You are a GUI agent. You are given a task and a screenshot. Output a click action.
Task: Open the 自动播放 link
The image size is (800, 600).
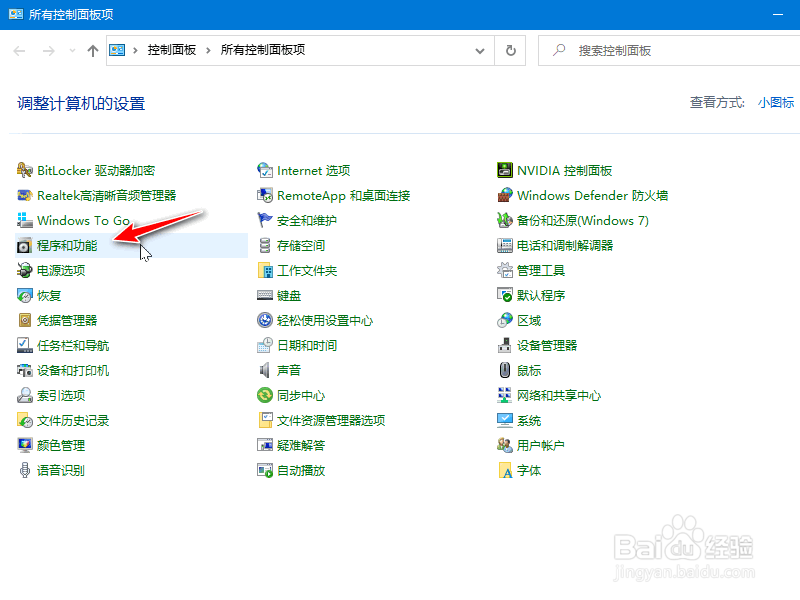[301, 470]
